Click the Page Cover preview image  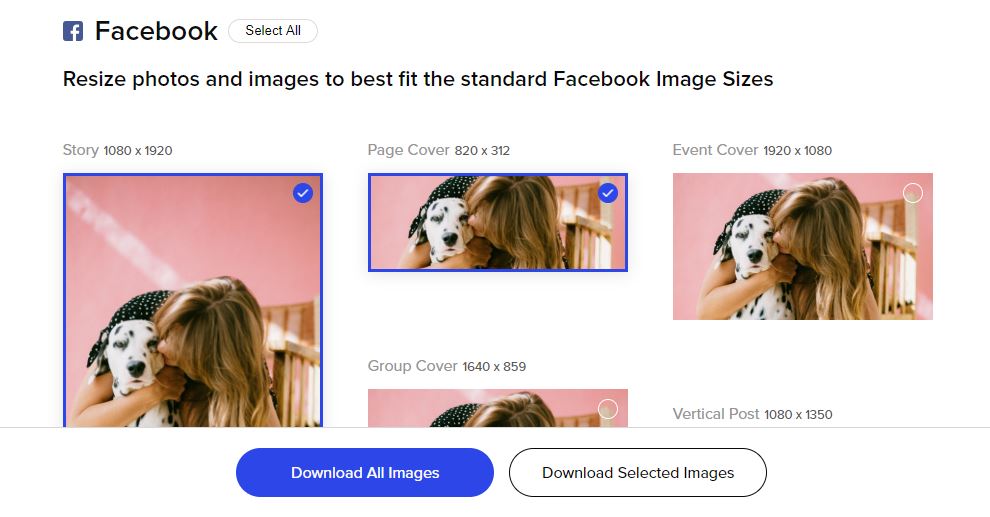pos(498,222)
